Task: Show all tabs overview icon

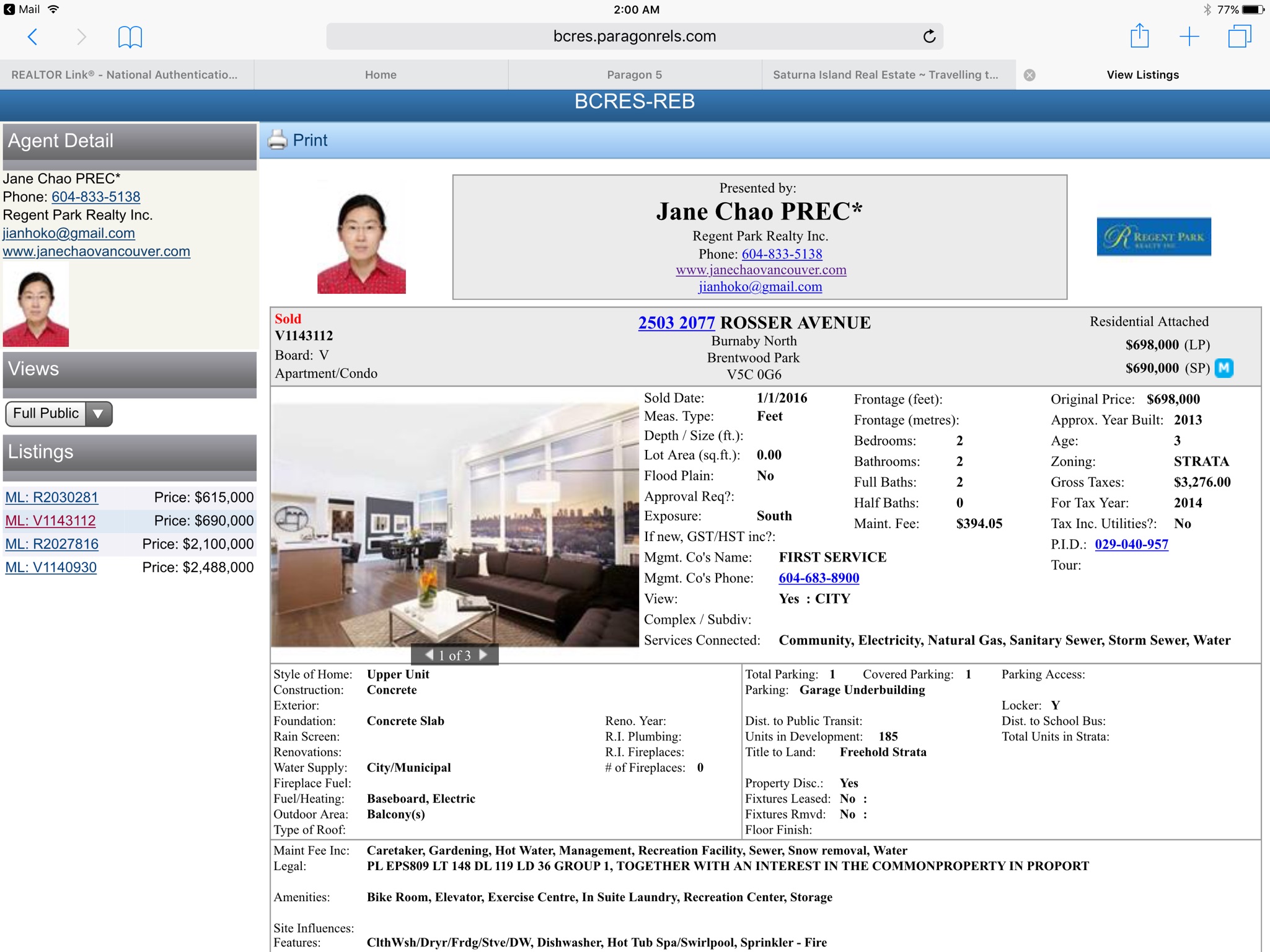Action: click(x=1240, y=36)
